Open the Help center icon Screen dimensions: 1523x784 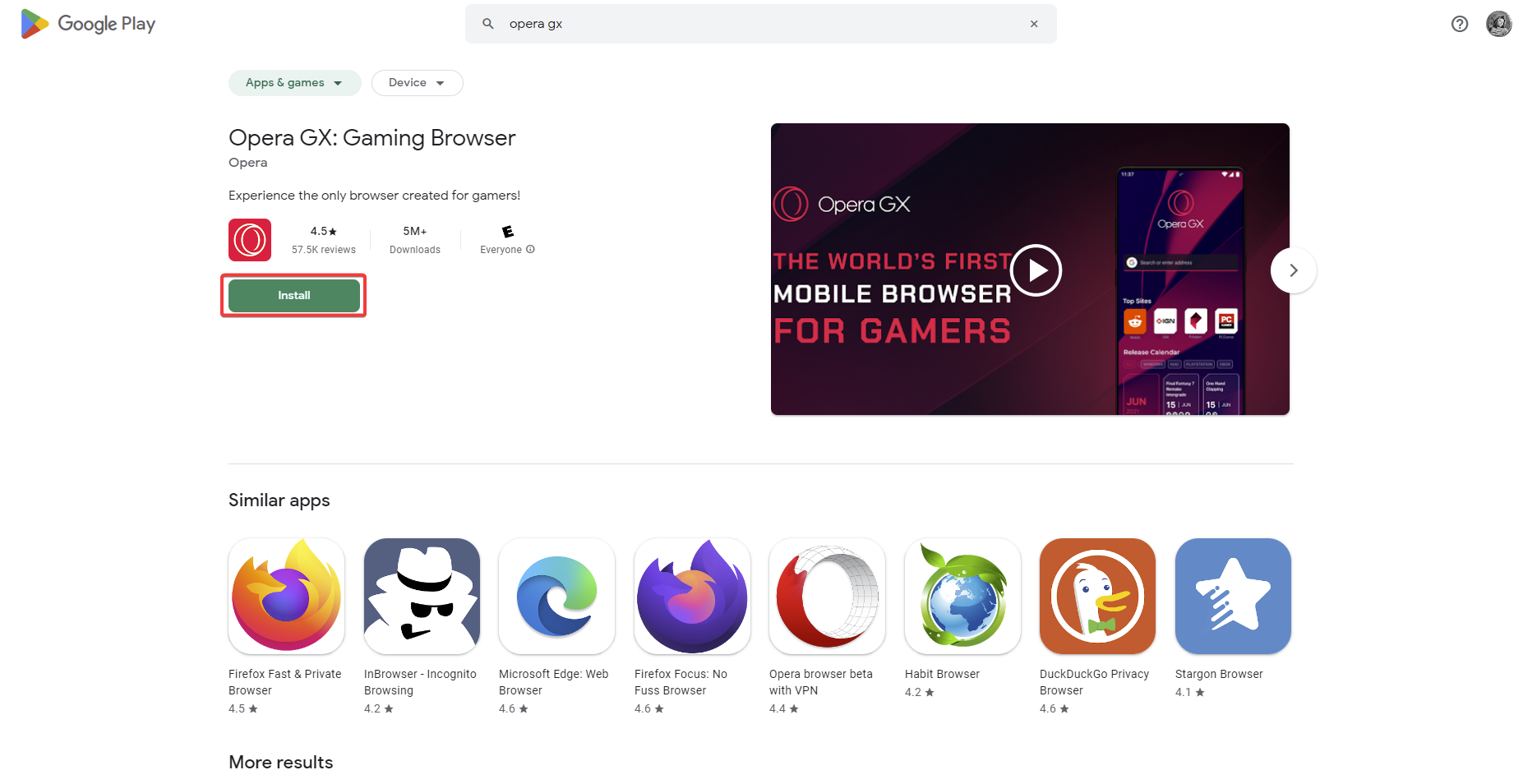tap(1460, 24)
